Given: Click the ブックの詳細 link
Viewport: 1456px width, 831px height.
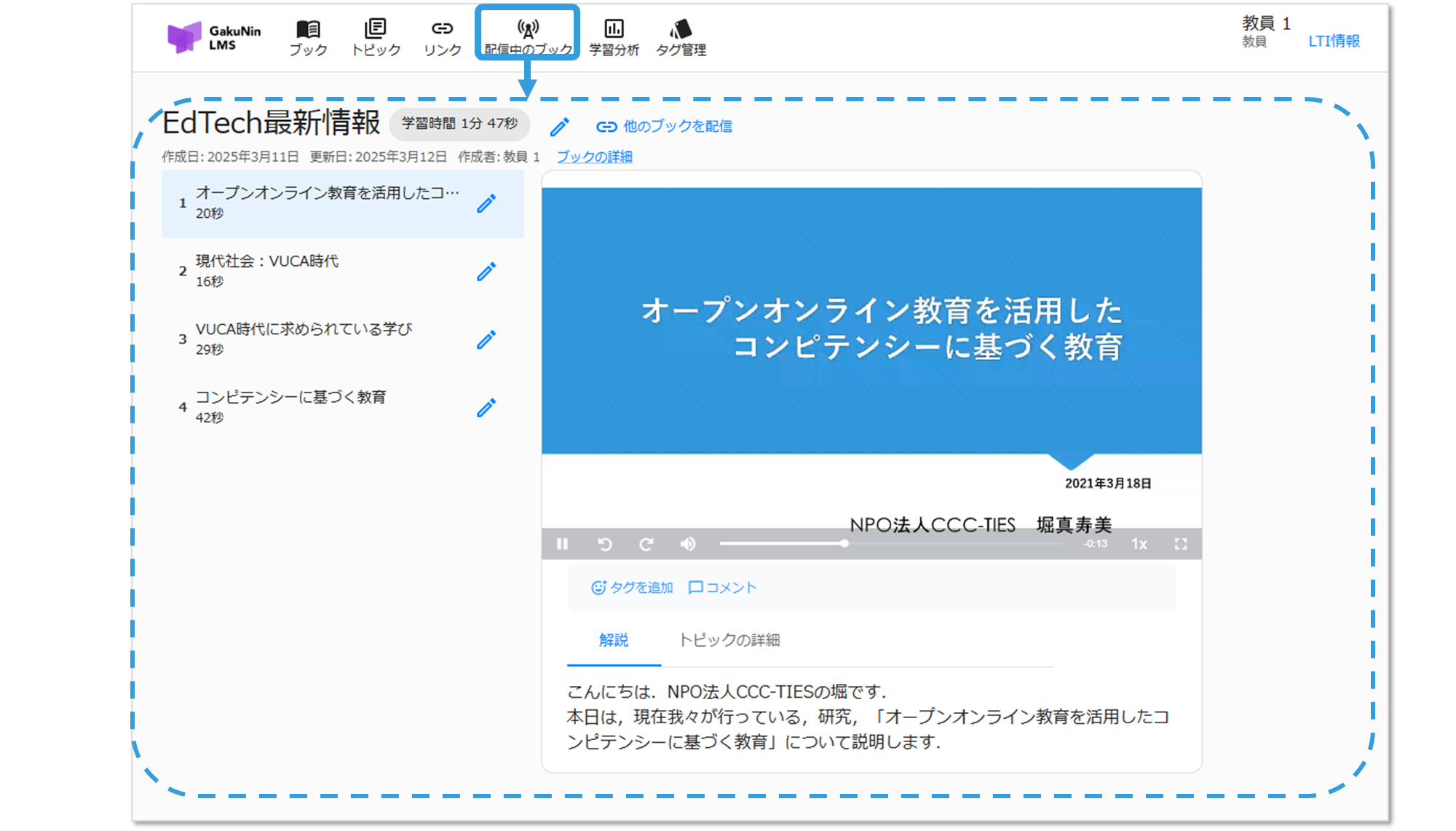Looking at the screenshot, I should (x=594, y=157).
